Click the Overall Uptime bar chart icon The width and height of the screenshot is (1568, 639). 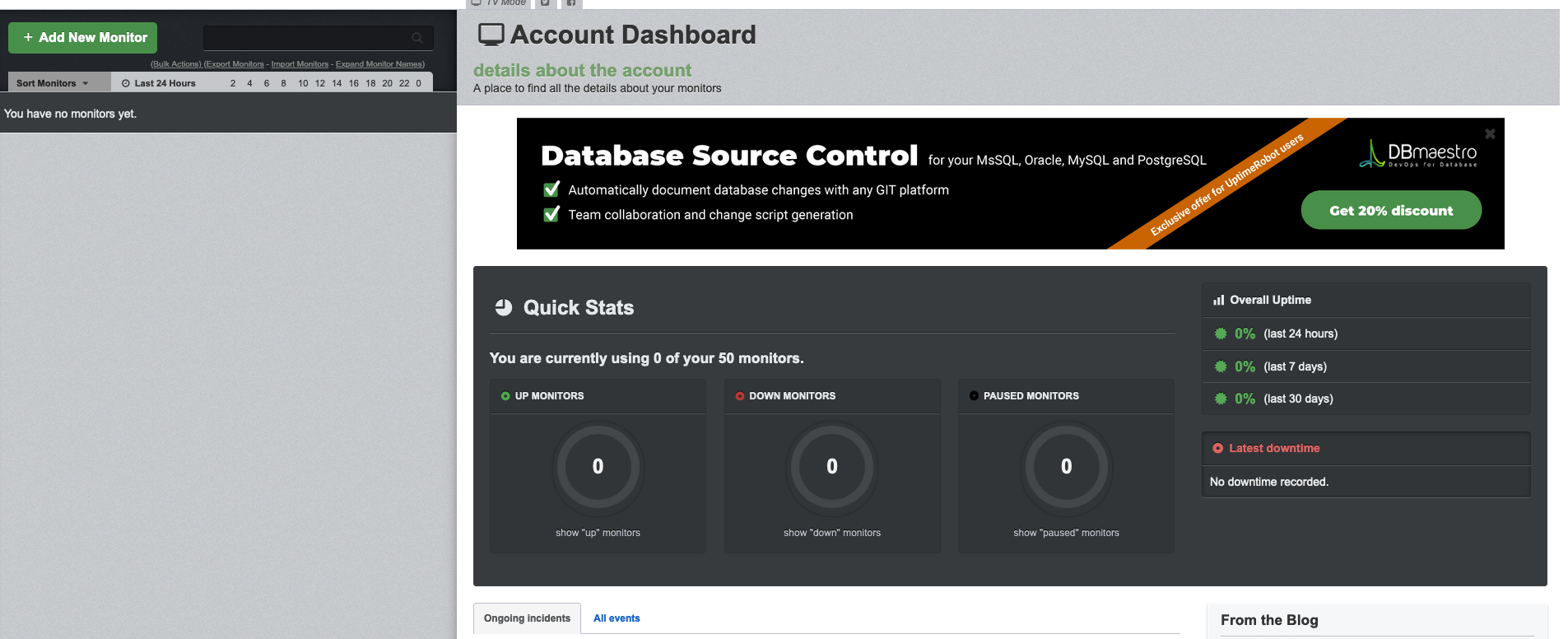pos(1218,301)
